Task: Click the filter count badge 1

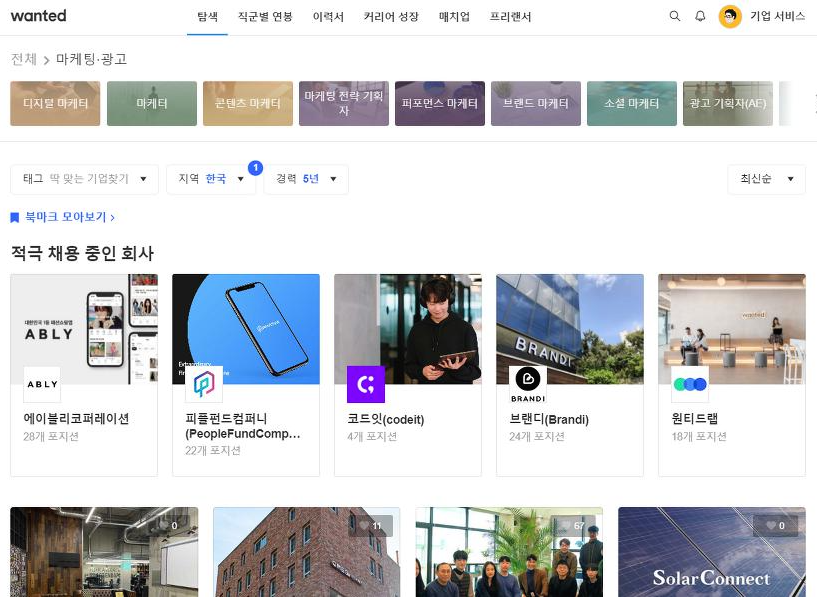Action: tap(255, 168)
